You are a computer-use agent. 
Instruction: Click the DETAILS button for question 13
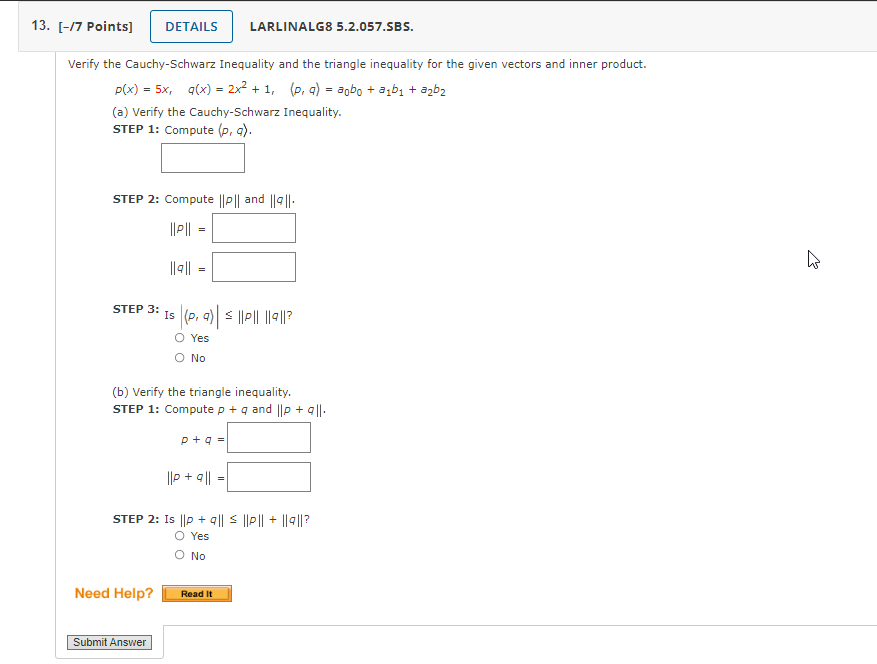click(190, 26)
